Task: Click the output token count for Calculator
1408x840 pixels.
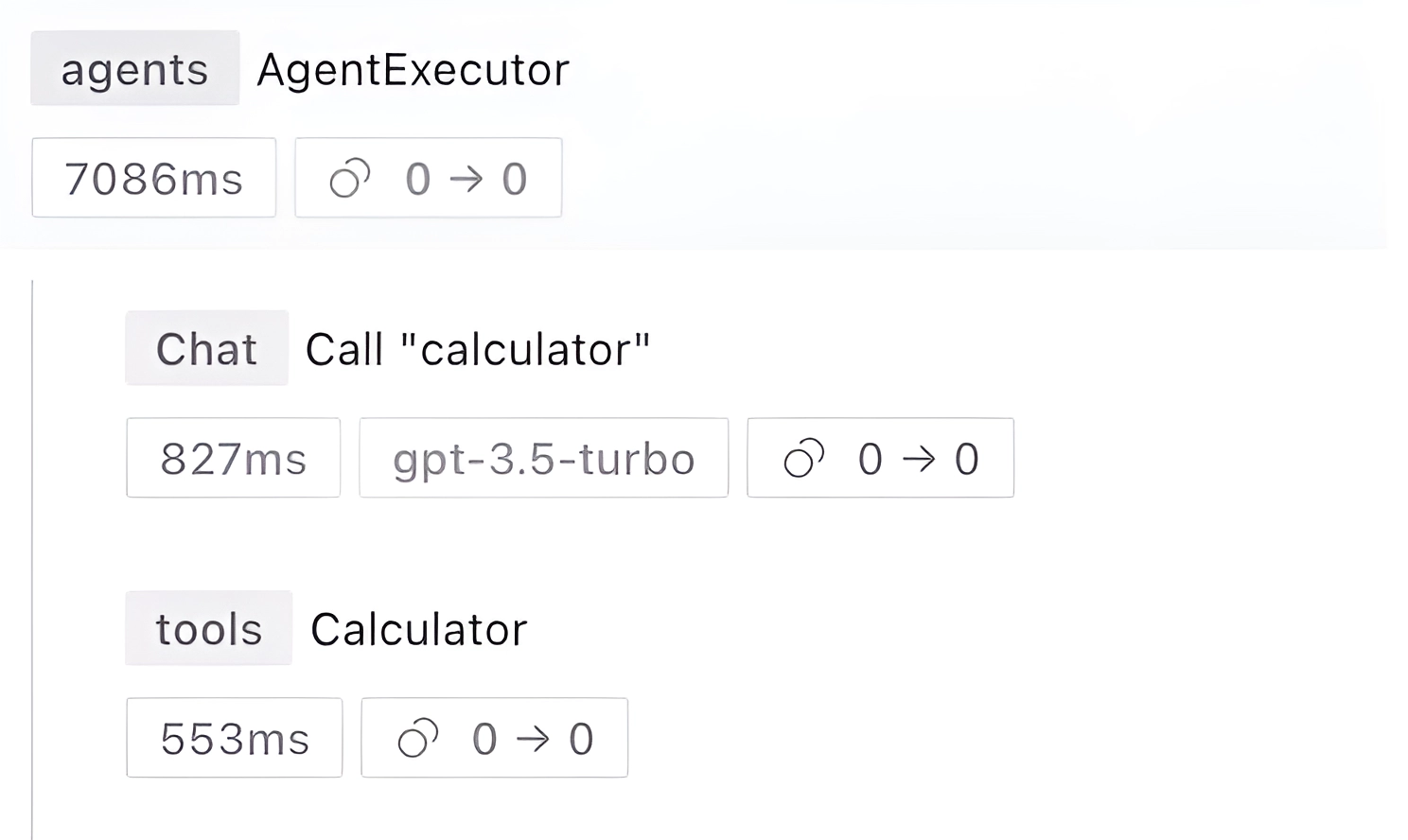Action: click(x=581, y=739)
